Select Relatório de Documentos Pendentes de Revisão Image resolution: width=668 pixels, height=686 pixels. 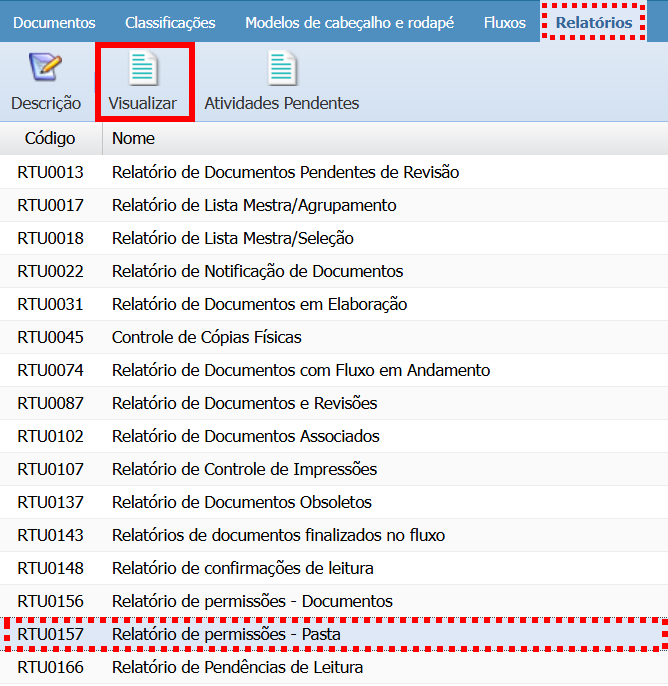(x=285, y=172)
